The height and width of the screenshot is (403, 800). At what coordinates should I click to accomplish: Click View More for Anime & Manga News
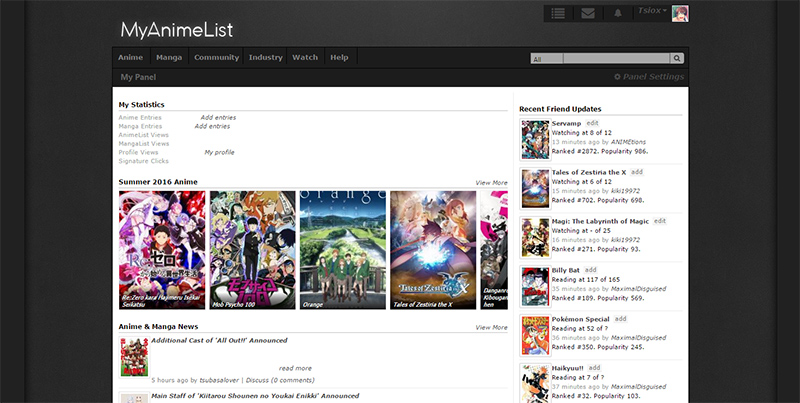[491, 328]
